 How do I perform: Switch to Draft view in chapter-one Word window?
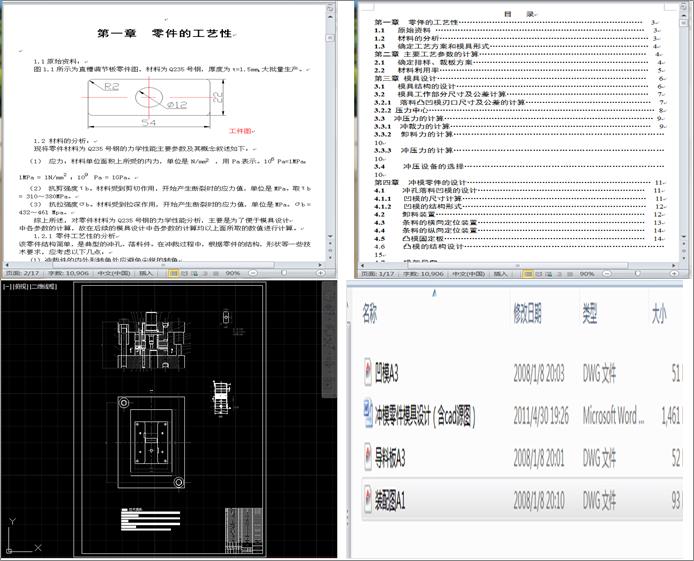(215, 273)
